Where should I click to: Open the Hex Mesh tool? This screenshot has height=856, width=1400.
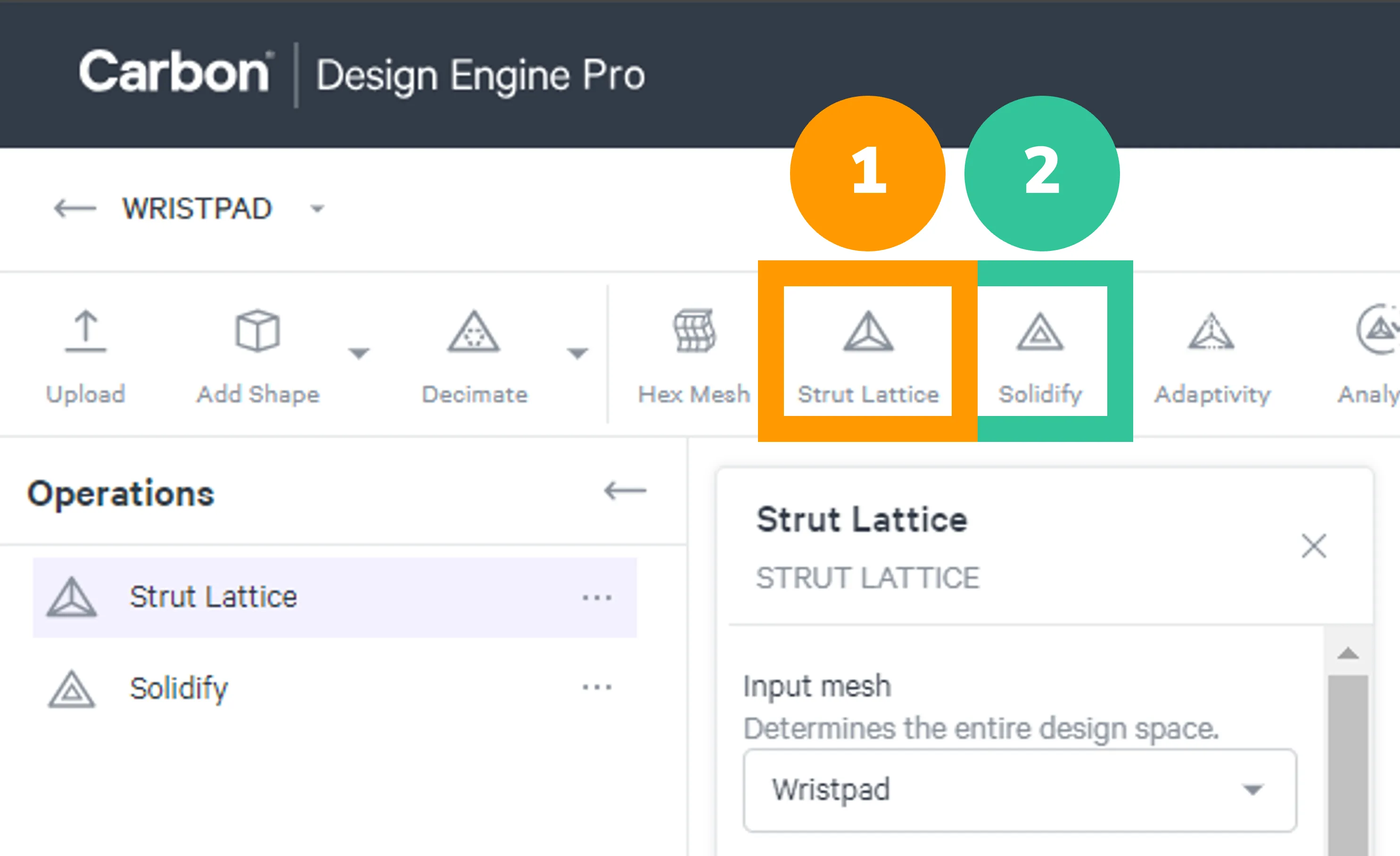click(694, 331)
